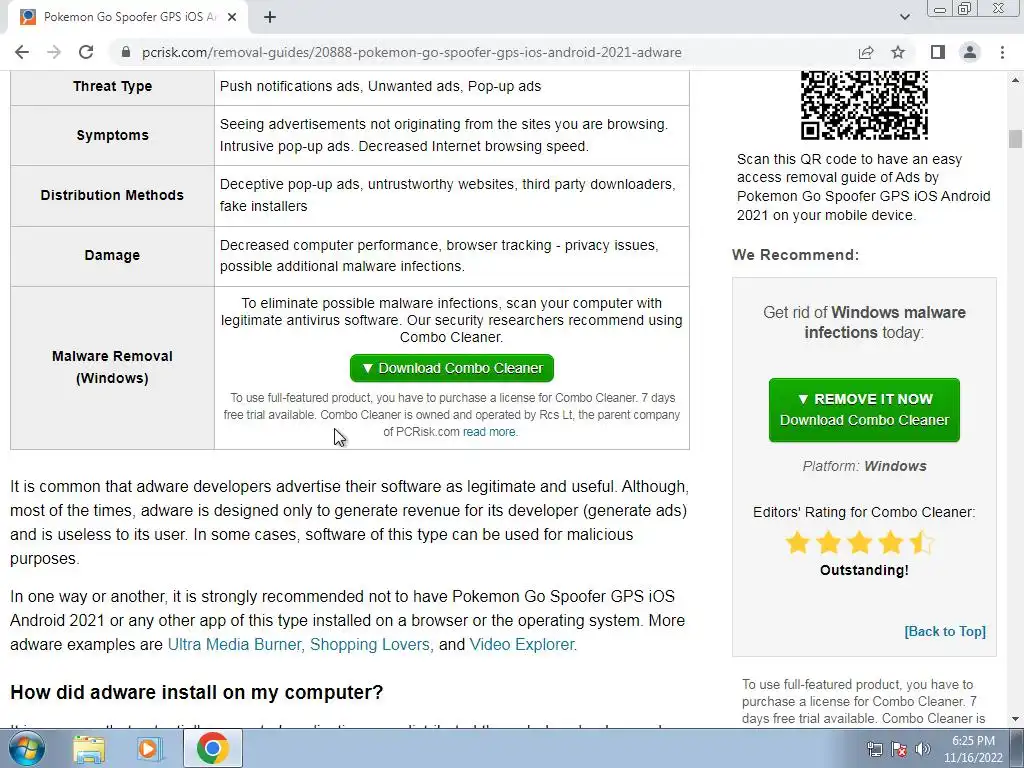The width and height of the screenshot is (1024, 768).
Task: Click the page scrollbar thumb
Action: [1015, 139]
